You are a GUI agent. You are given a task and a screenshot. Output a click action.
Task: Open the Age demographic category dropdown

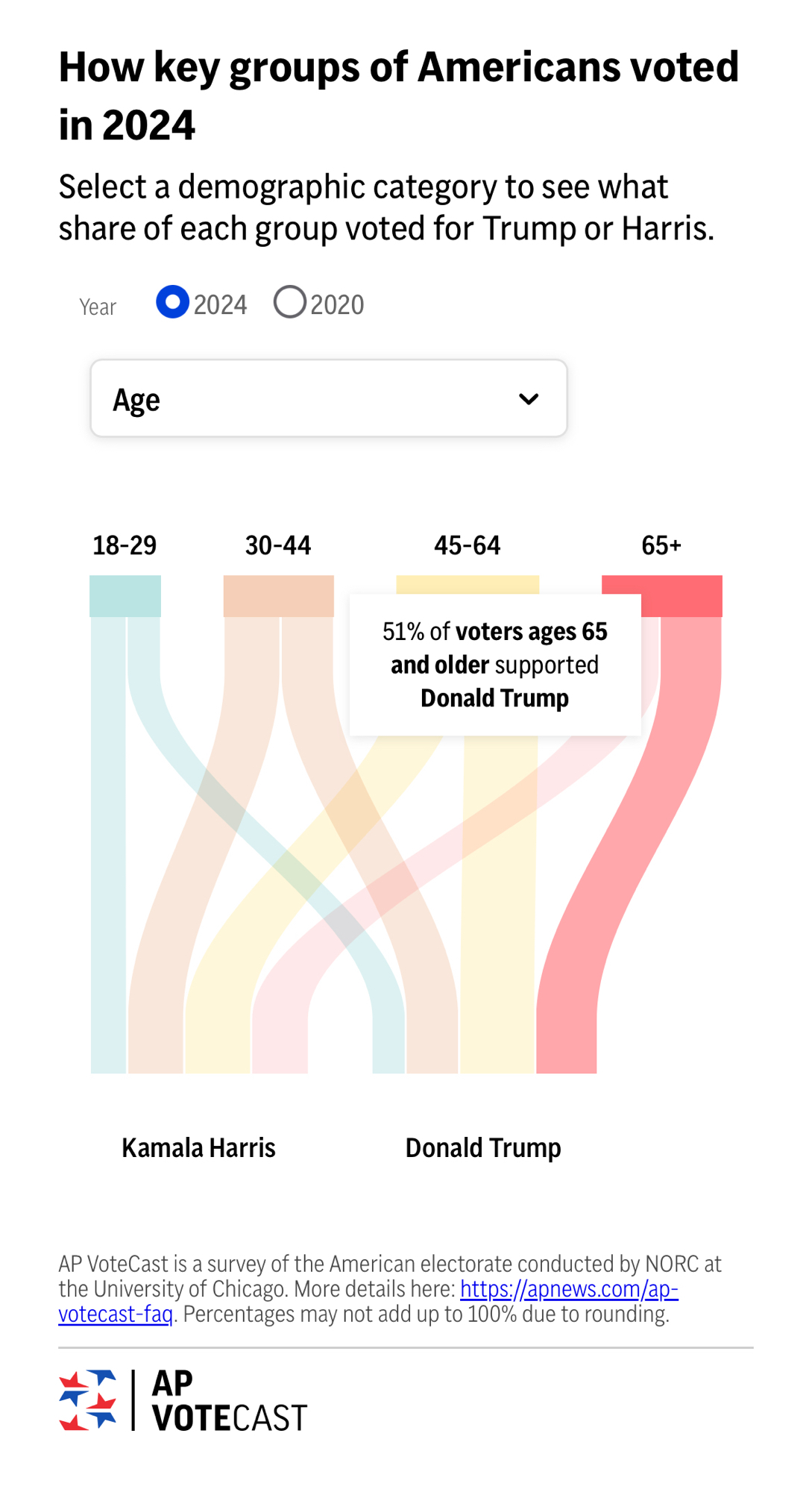pyautogui.click(x=328, y=399)
